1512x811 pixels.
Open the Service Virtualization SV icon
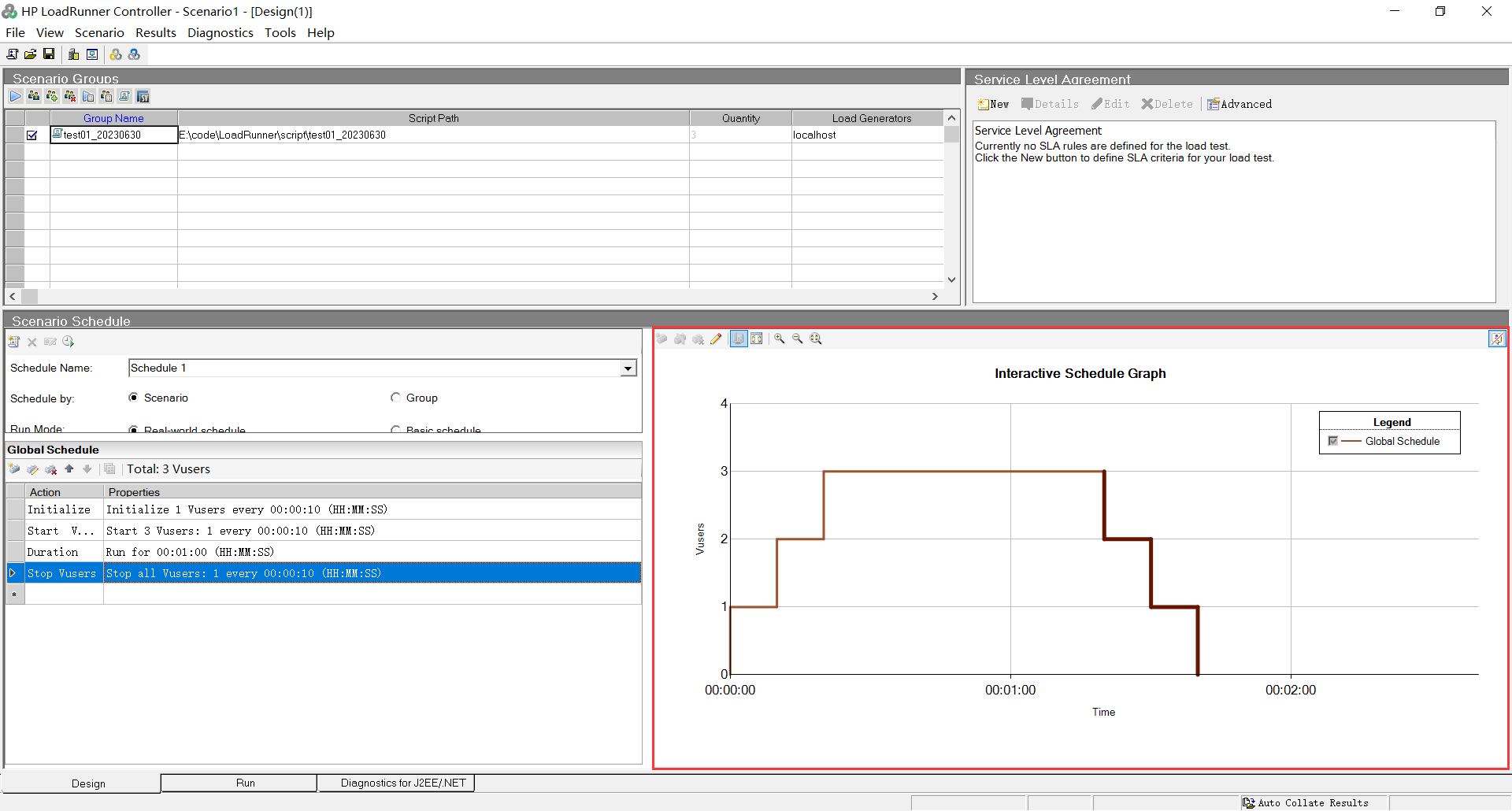(x=143, y=96)
